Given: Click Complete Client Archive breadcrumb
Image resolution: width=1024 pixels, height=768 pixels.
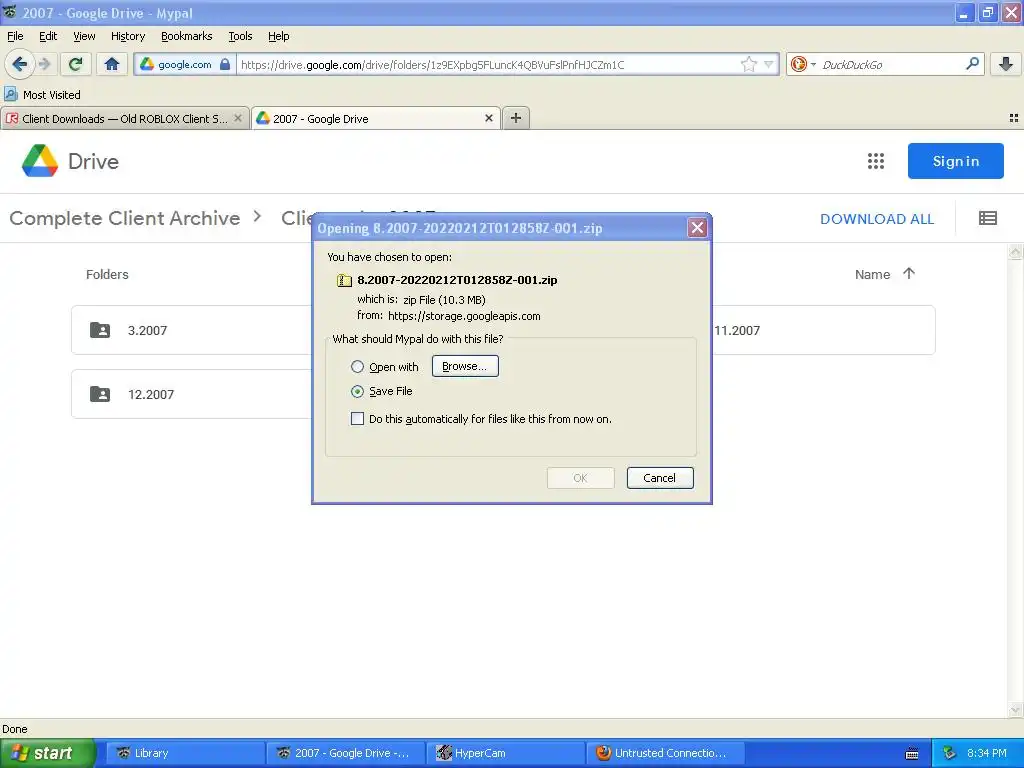Looking at the screenshot, I should click(x=125, y=218).
